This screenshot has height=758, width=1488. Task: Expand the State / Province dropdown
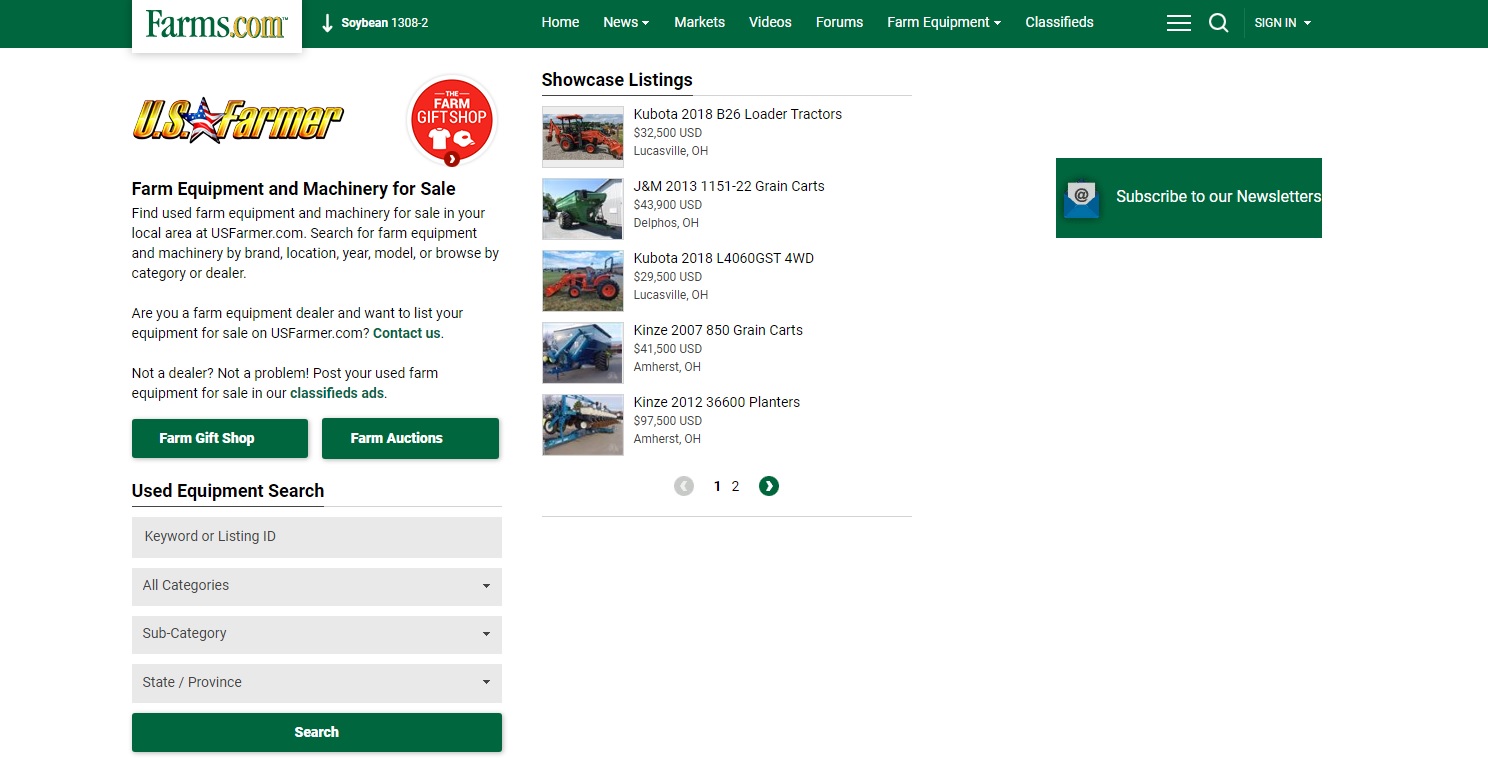click(317, 683)
